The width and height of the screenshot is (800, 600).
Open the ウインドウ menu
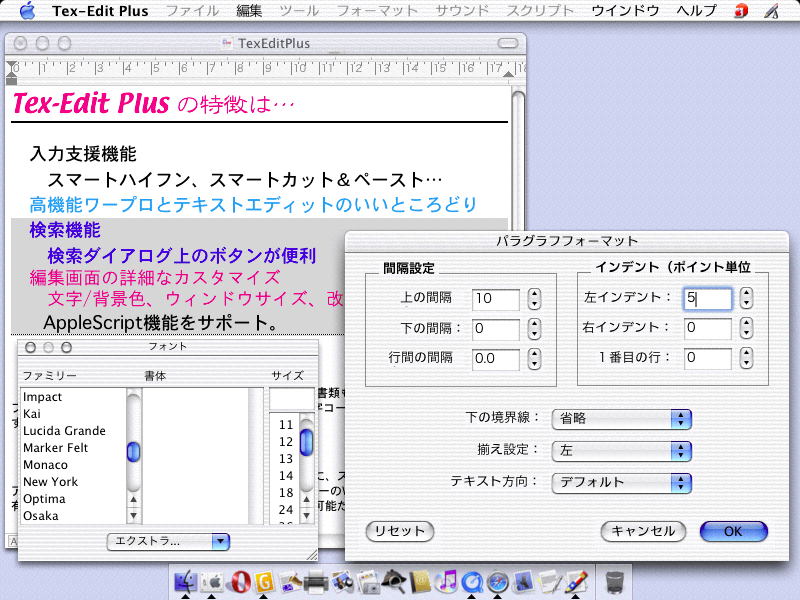625,11
